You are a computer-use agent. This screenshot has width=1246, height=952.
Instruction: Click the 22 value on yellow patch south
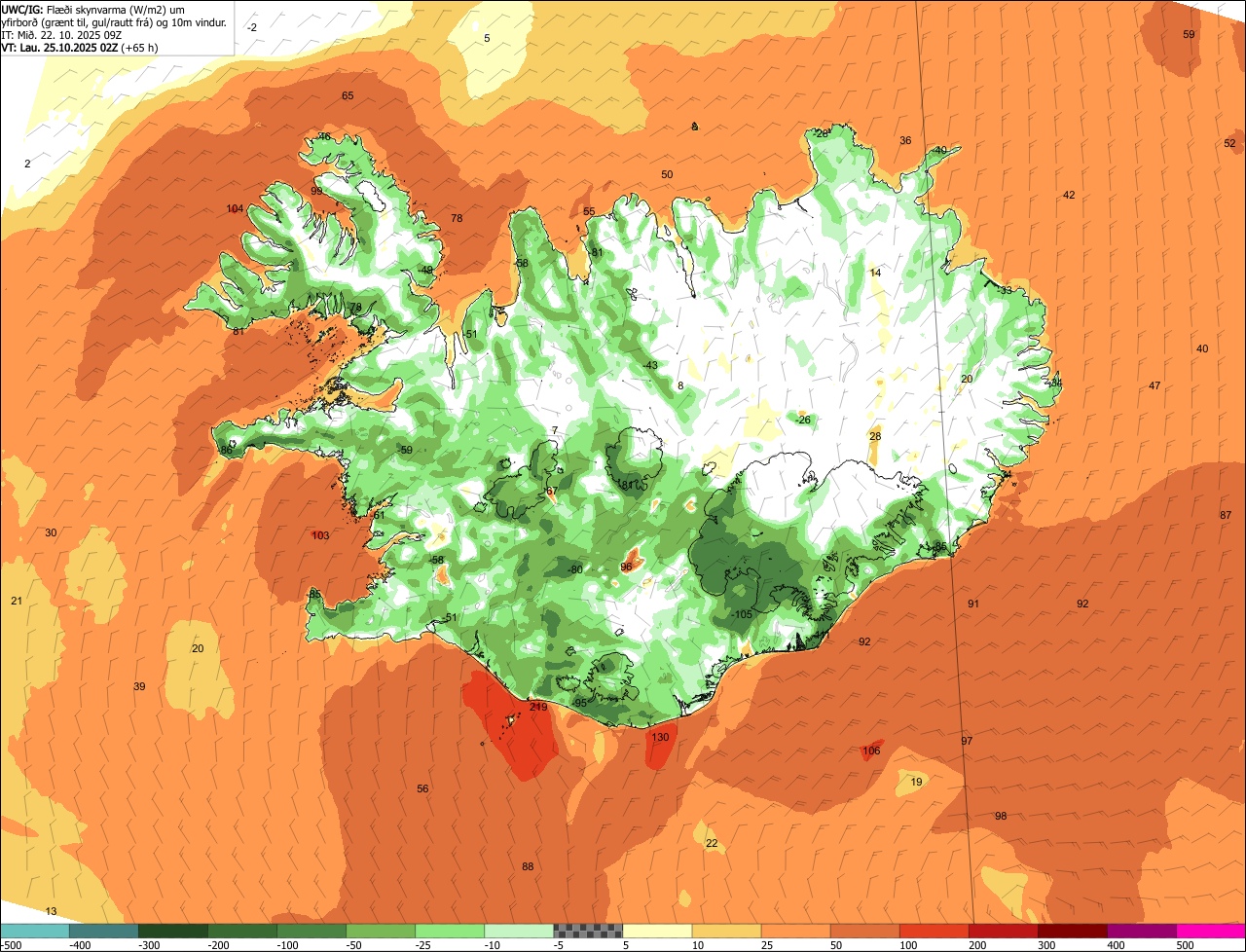pos(712,843)
